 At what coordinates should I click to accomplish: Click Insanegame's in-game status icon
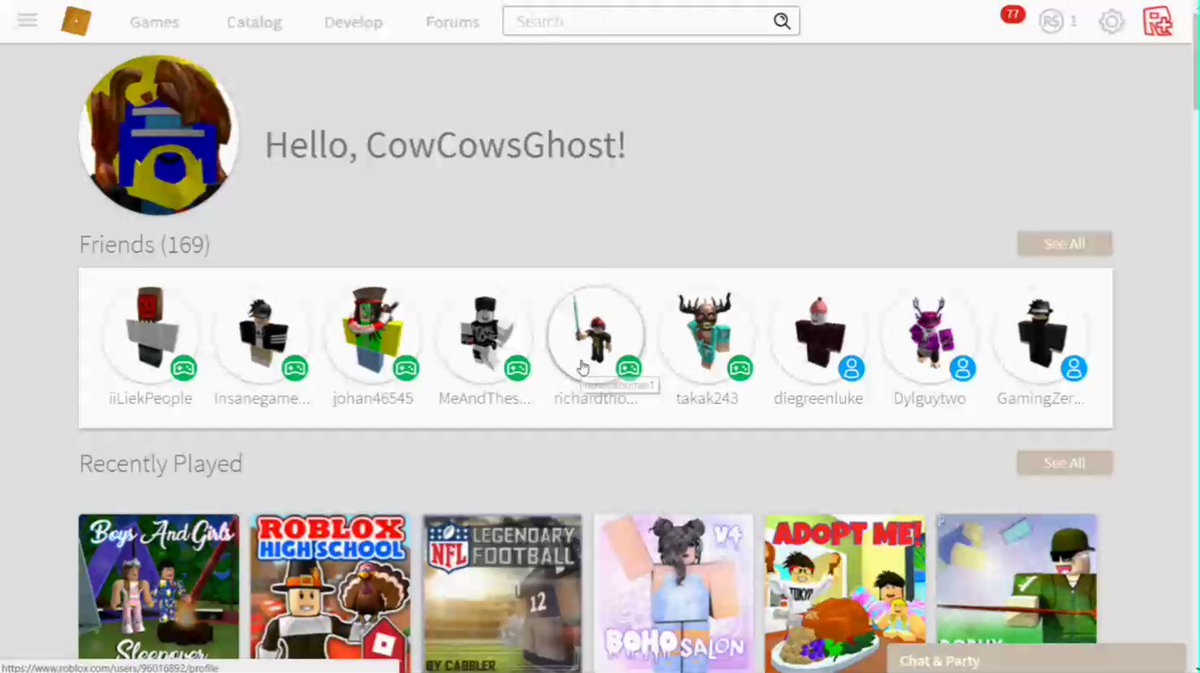[294, 368]
